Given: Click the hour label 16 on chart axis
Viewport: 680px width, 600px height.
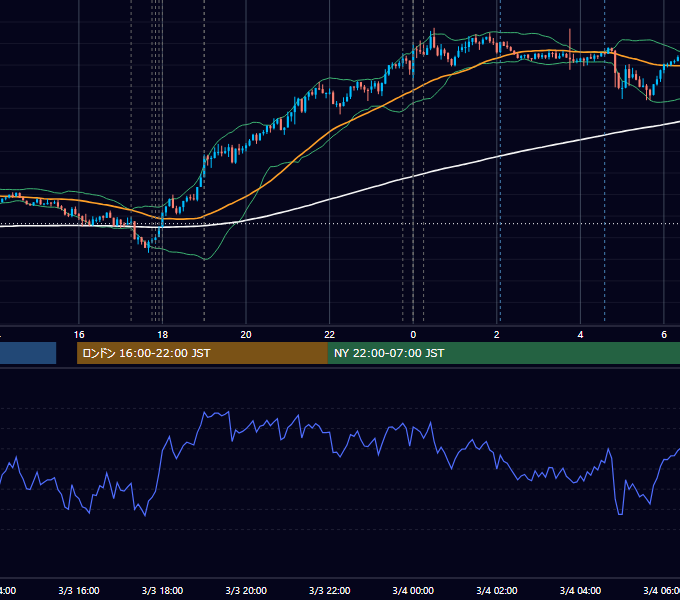Looking at the screenshot, I should pos(79,335).
